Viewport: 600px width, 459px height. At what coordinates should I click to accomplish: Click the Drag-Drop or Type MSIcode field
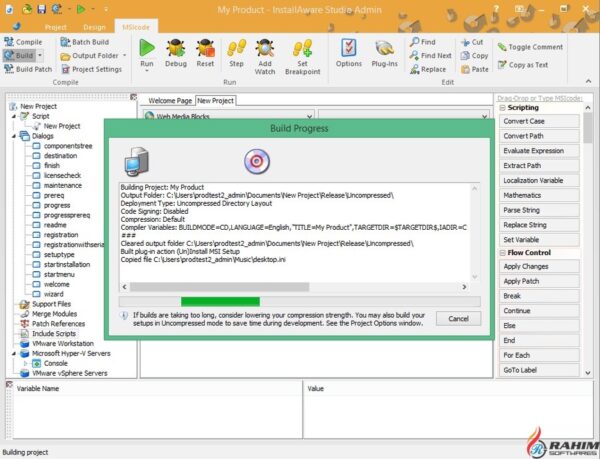coord(540,98)
